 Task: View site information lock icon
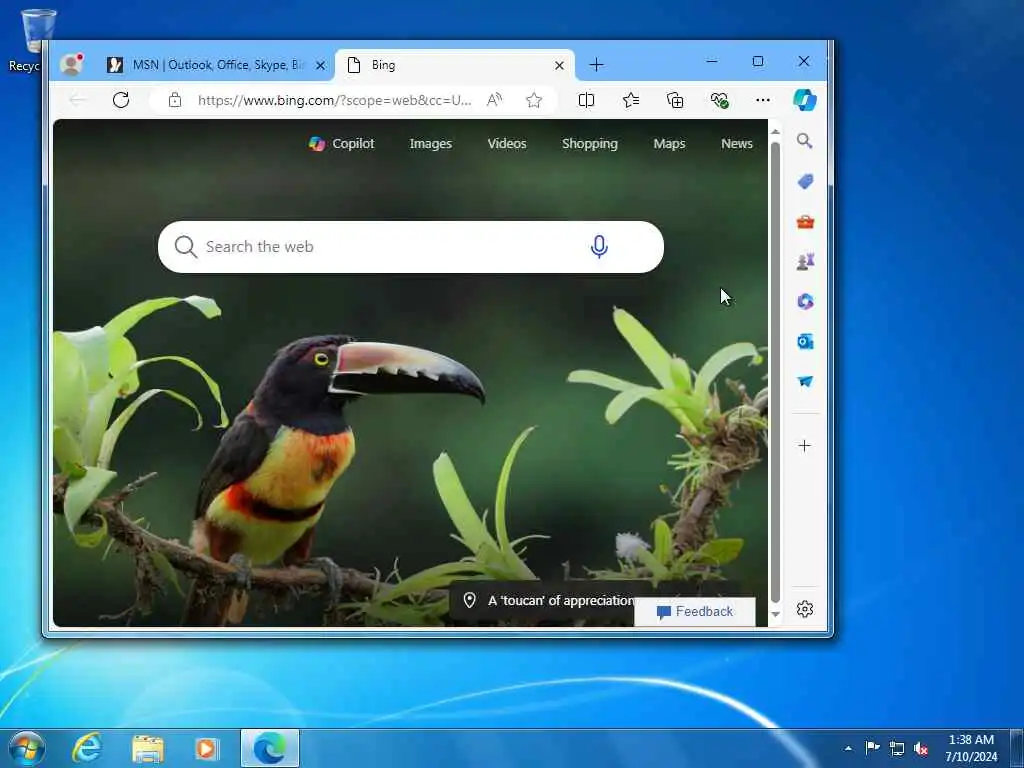pyautogui.click(x=174, y=100)
